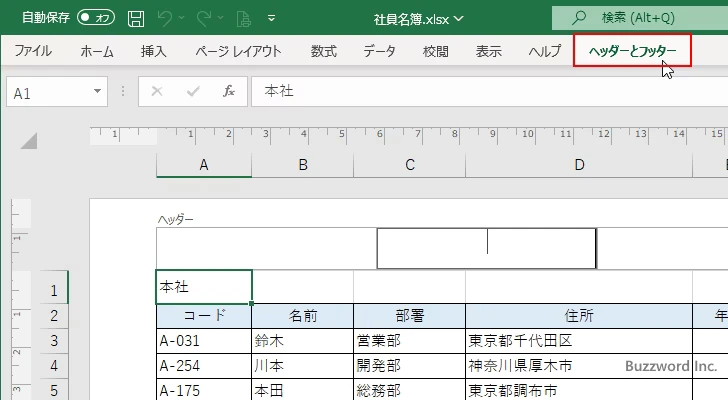Click the formula bar Cancel X icon
The height and width of the screenshot is (400, 728).
(x=157, y=91)
